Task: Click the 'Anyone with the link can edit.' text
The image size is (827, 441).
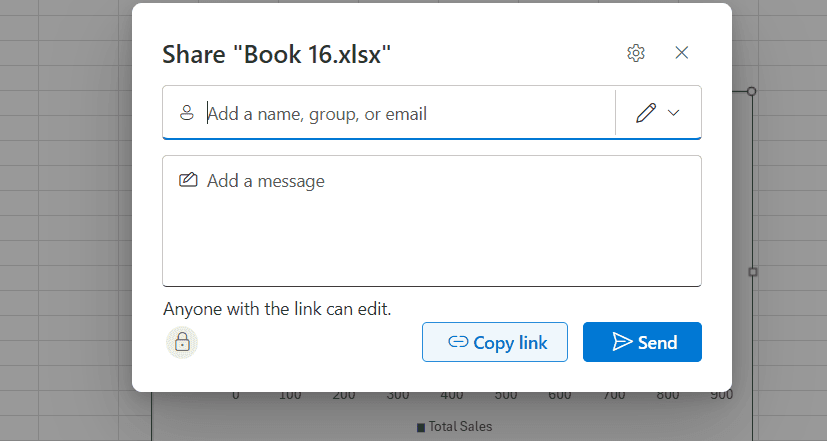Action: (277, 309)
